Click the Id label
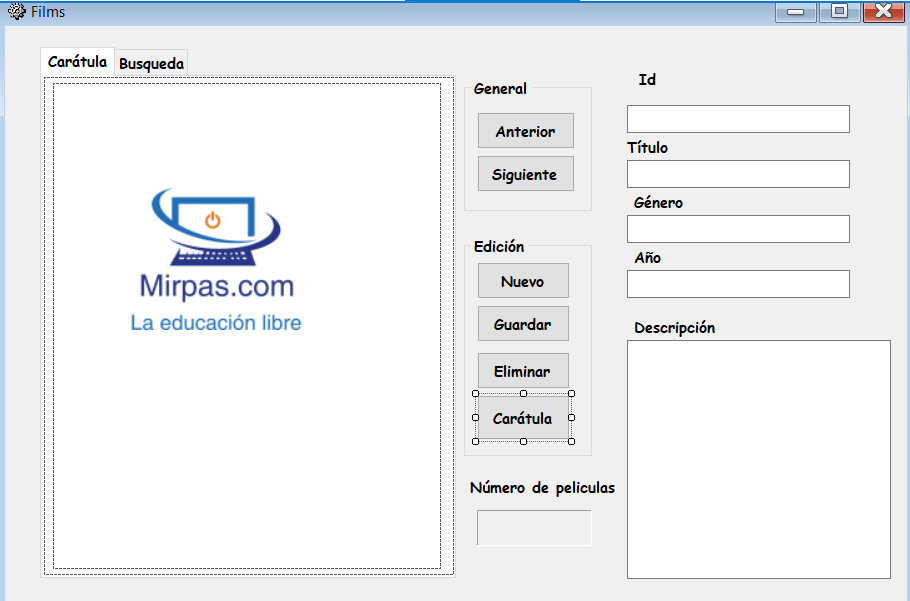The image size is (910, 601). pos(647,79)
